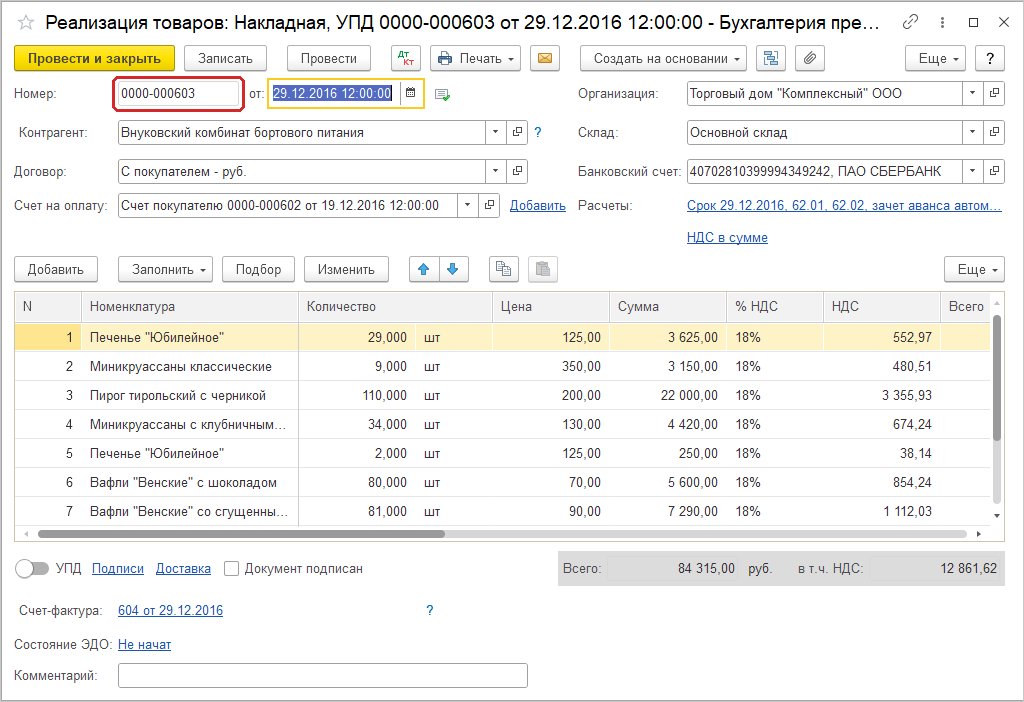Click the Провести button
Image resolution: width=1024 pixels, height=702 pixels.
pos(328,58)
